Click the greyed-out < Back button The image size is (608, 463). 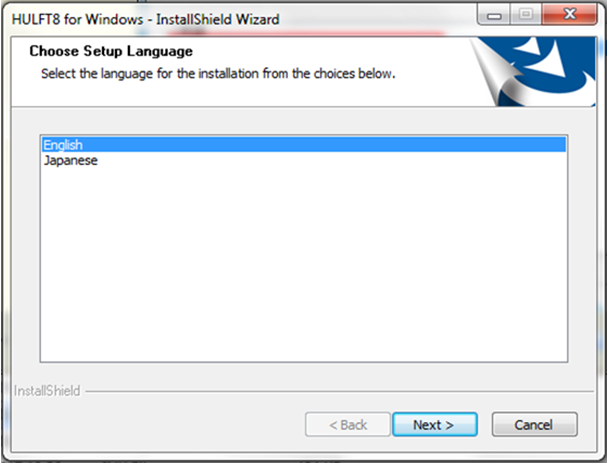(x=348, y=425)
